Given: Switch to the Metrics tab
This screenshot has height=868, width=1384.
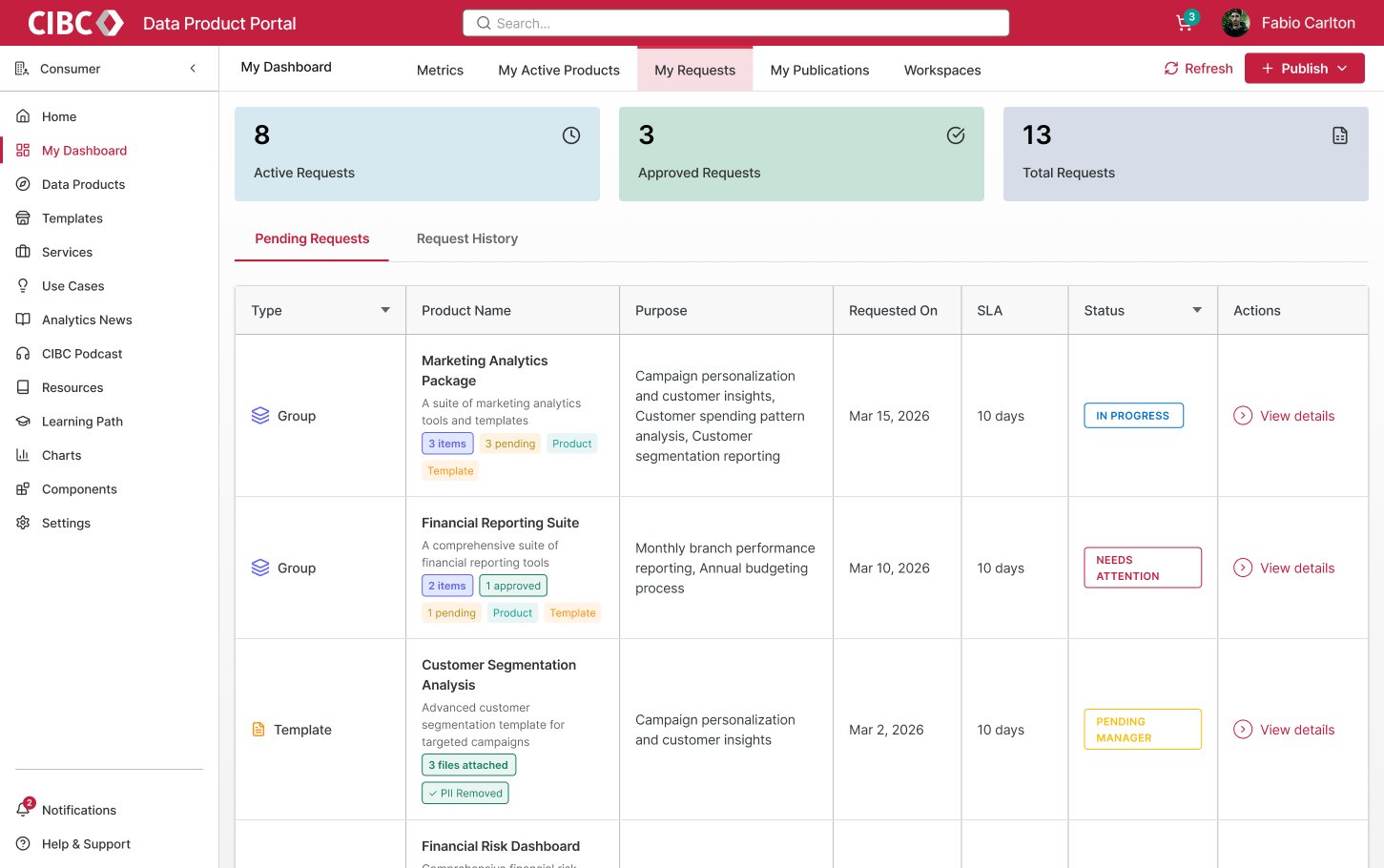Looking at the screenshot, I should (x=440, y=71).
